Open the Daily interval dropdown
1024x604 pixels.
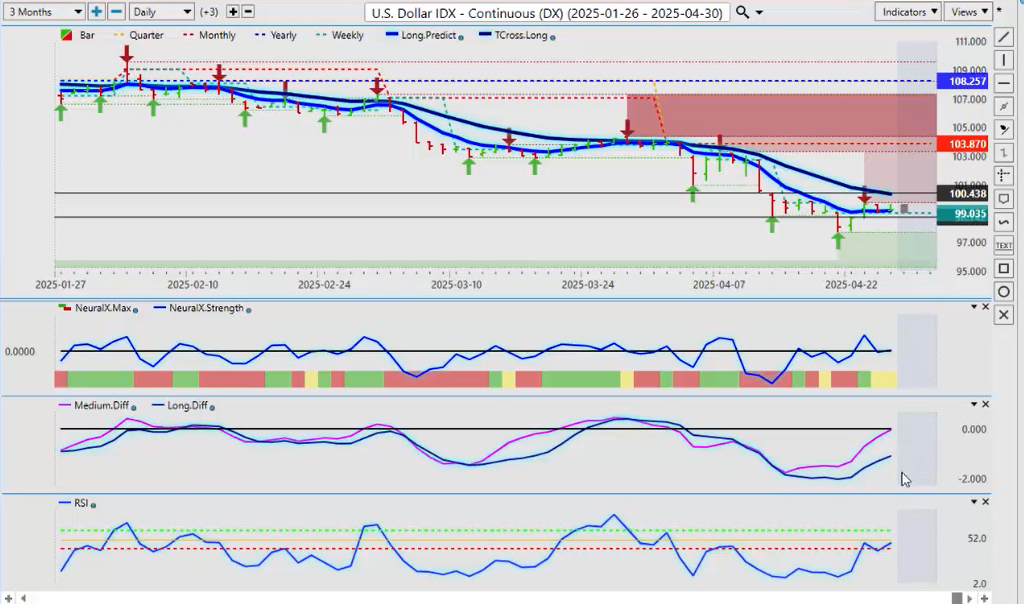pos(160,12)
